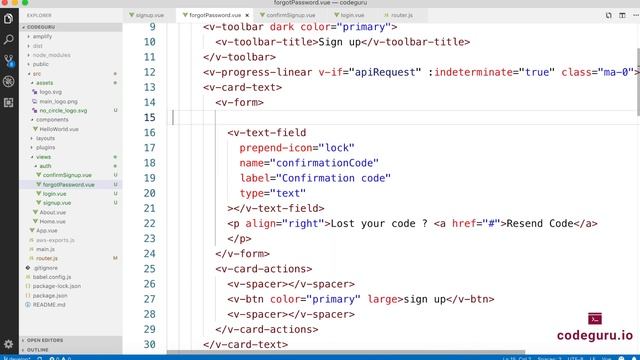Click the "Ln 15, Col 7" status bar entry
640x360 pixels.
coord(517,358)
